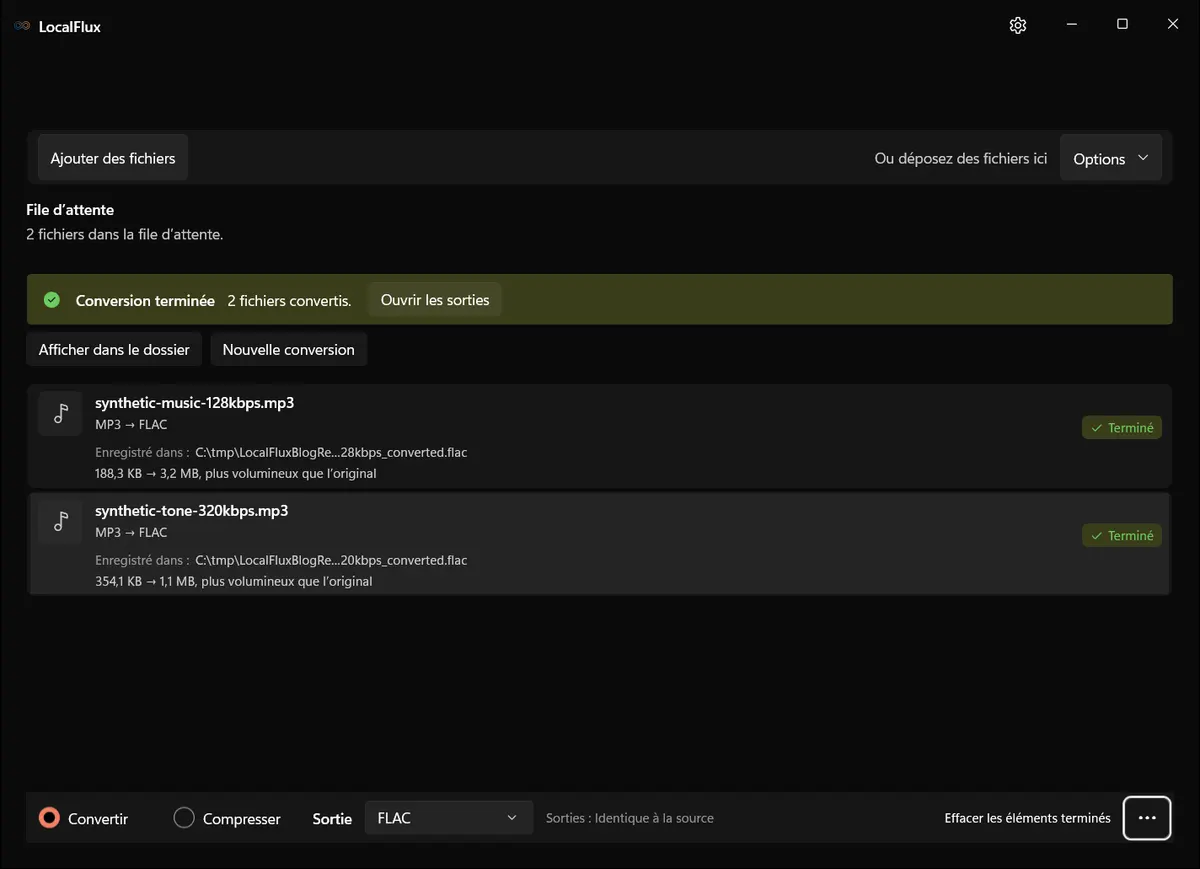Click the green conversion success checkmark
The height and width of the screenshot is (869, 1200).
[52, 300]
